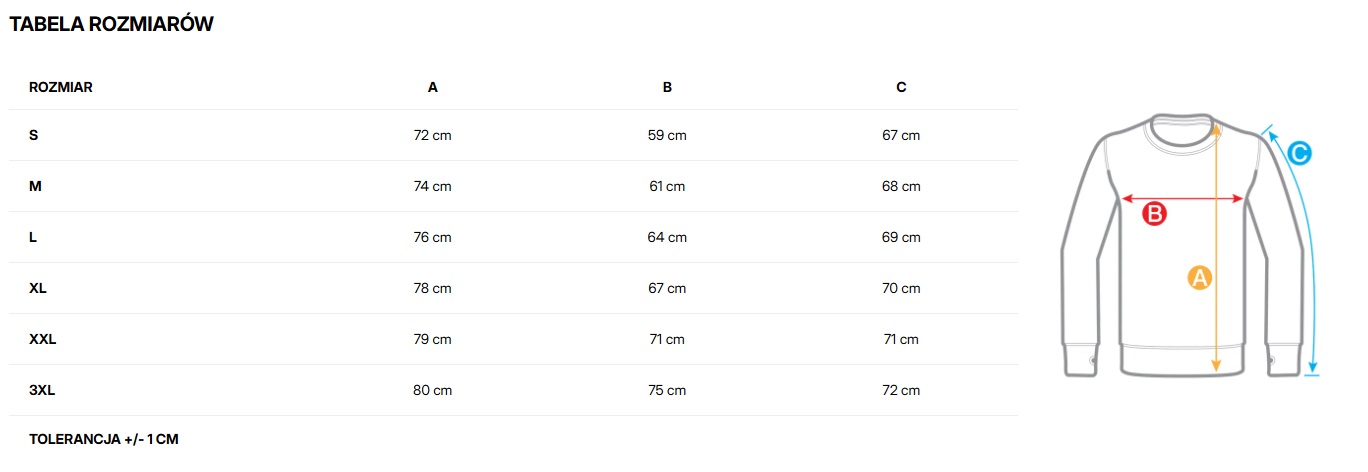Click the 3XL size row label
1368x472 pixels.
pos(42,390)
